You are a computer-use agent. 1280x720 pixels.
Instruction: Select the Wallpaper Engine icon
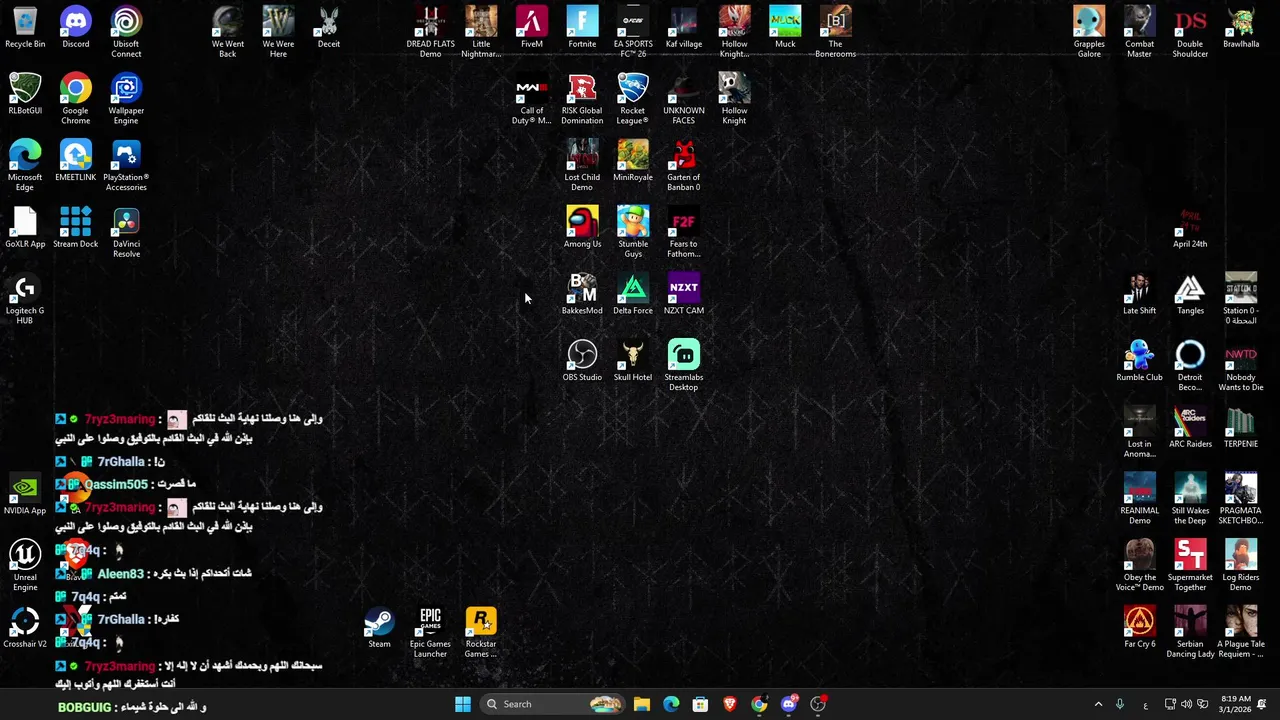(126, 99)
